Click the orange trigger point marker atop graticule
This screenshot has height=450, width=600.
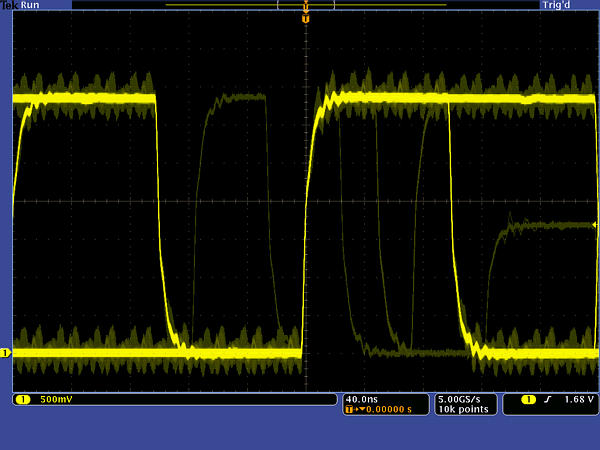pyautogui.click(x=305, y=18)
